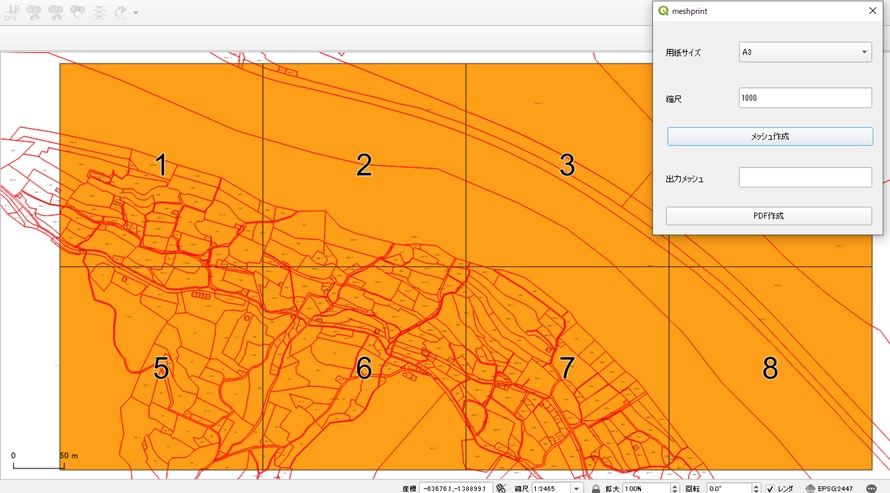
Task: Open the messages log speech bubble icon
Action: click(x=871, y=488)
